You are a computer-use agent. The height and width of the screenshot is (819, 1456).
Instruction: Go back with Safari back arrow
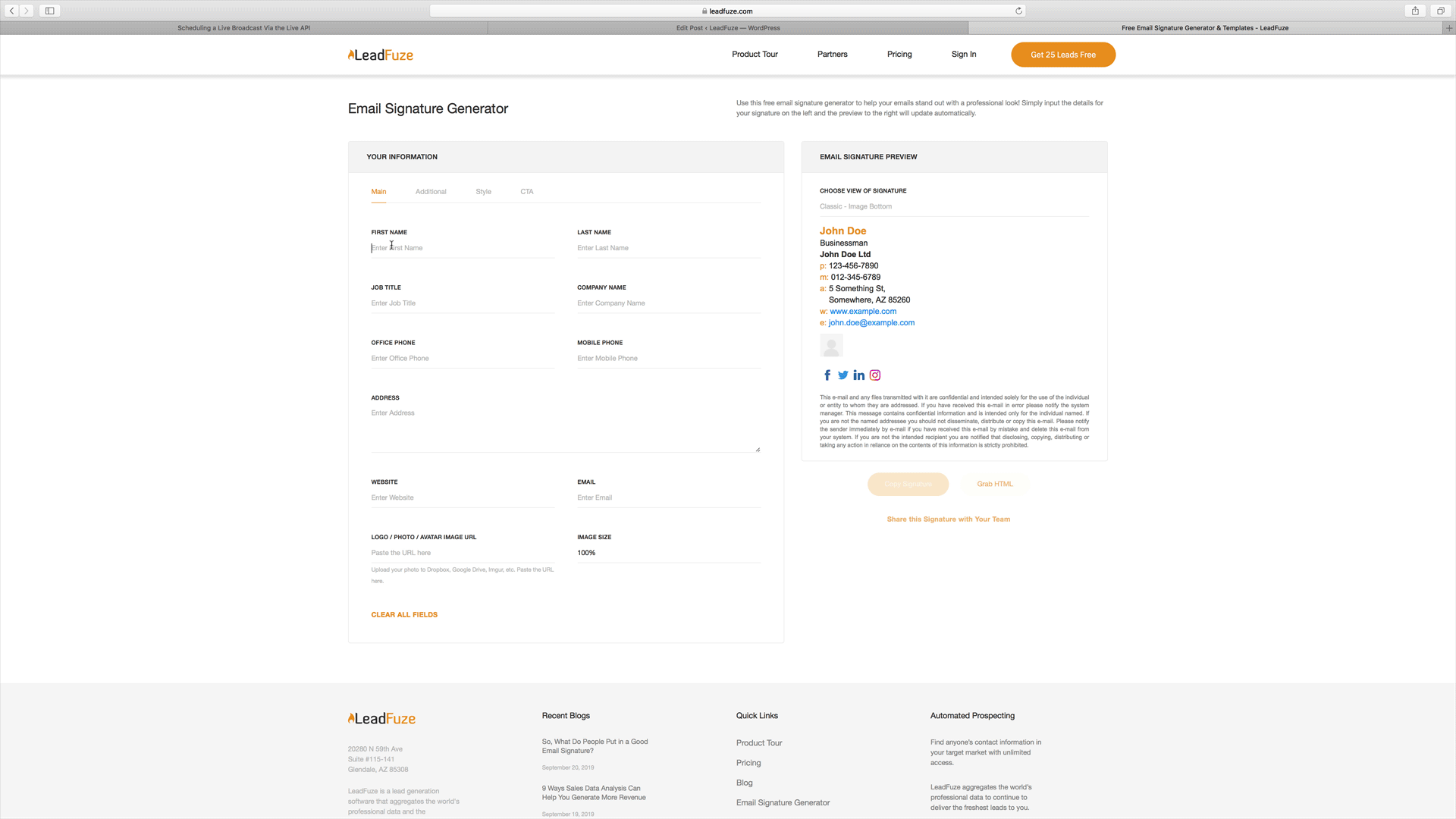tap(12, 11)
